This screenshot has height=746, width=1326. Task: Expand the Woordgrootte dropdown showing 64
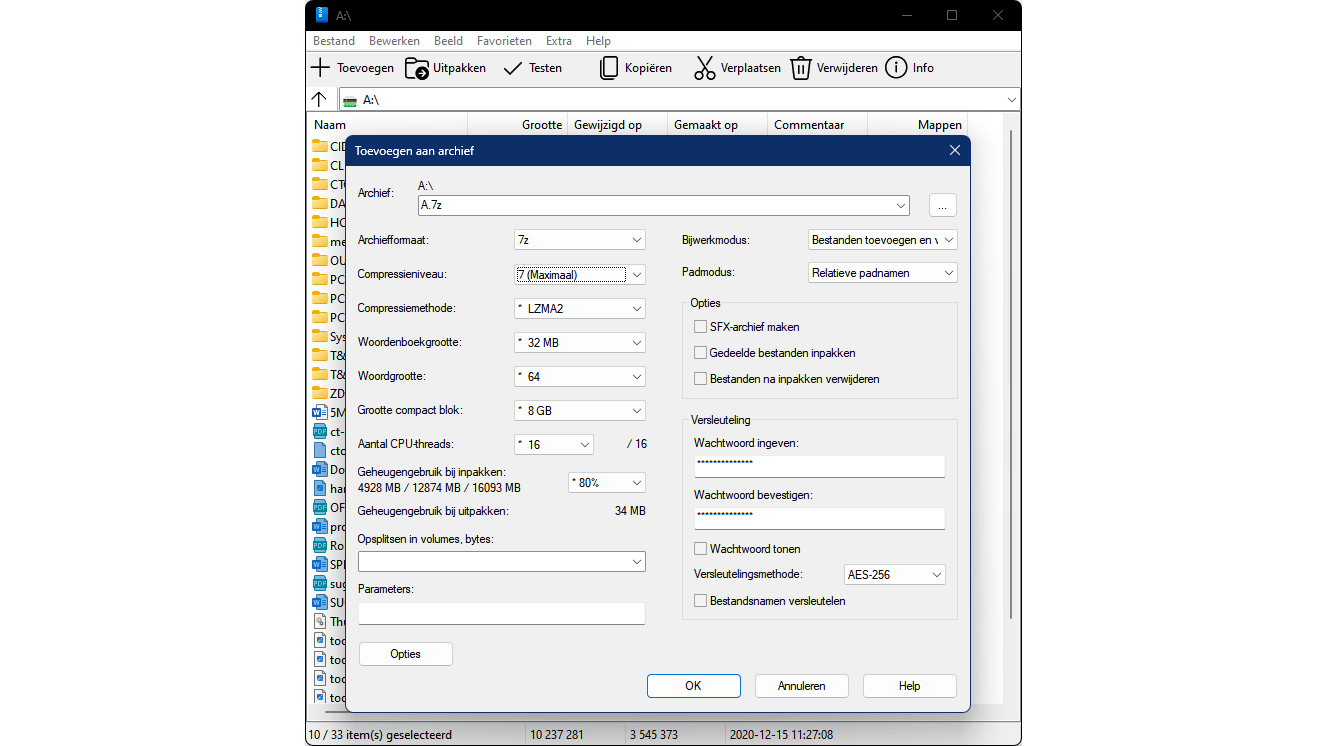tap(579, 376)
